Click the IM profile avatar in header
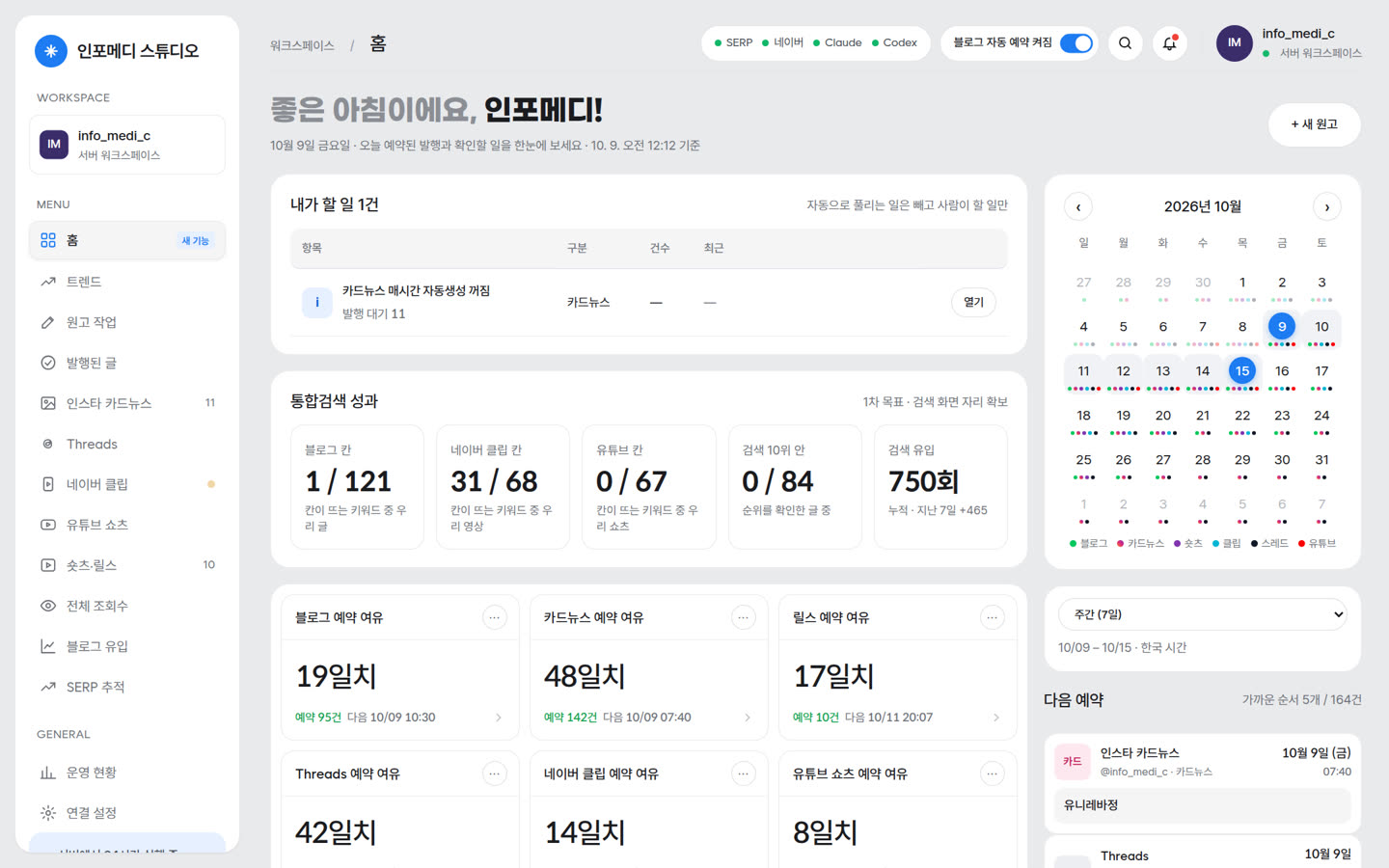This screenshot has height=868, width=1389. (x=1234, y=43)
